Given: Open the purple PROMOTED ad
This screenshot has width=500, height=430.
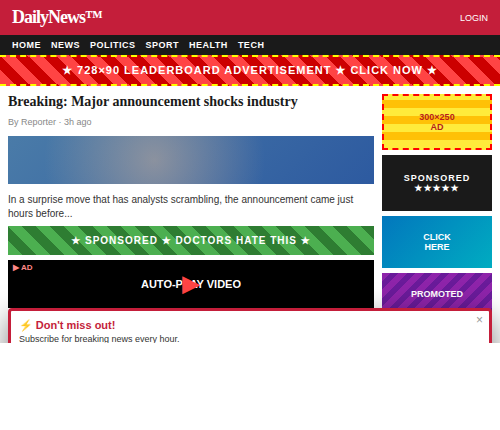Looking at the screenshot, I should [437, 291].
